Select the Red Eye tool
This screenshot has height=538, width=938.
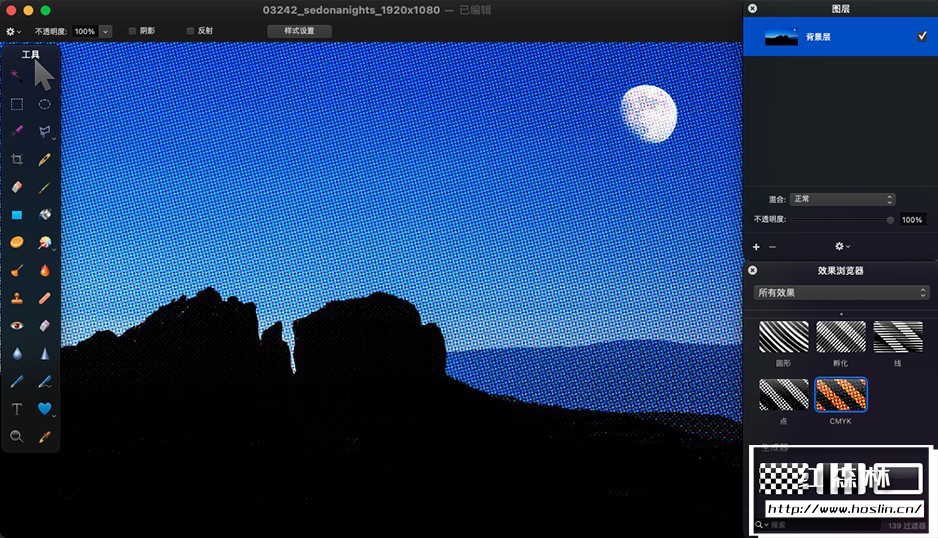point(17,326)
